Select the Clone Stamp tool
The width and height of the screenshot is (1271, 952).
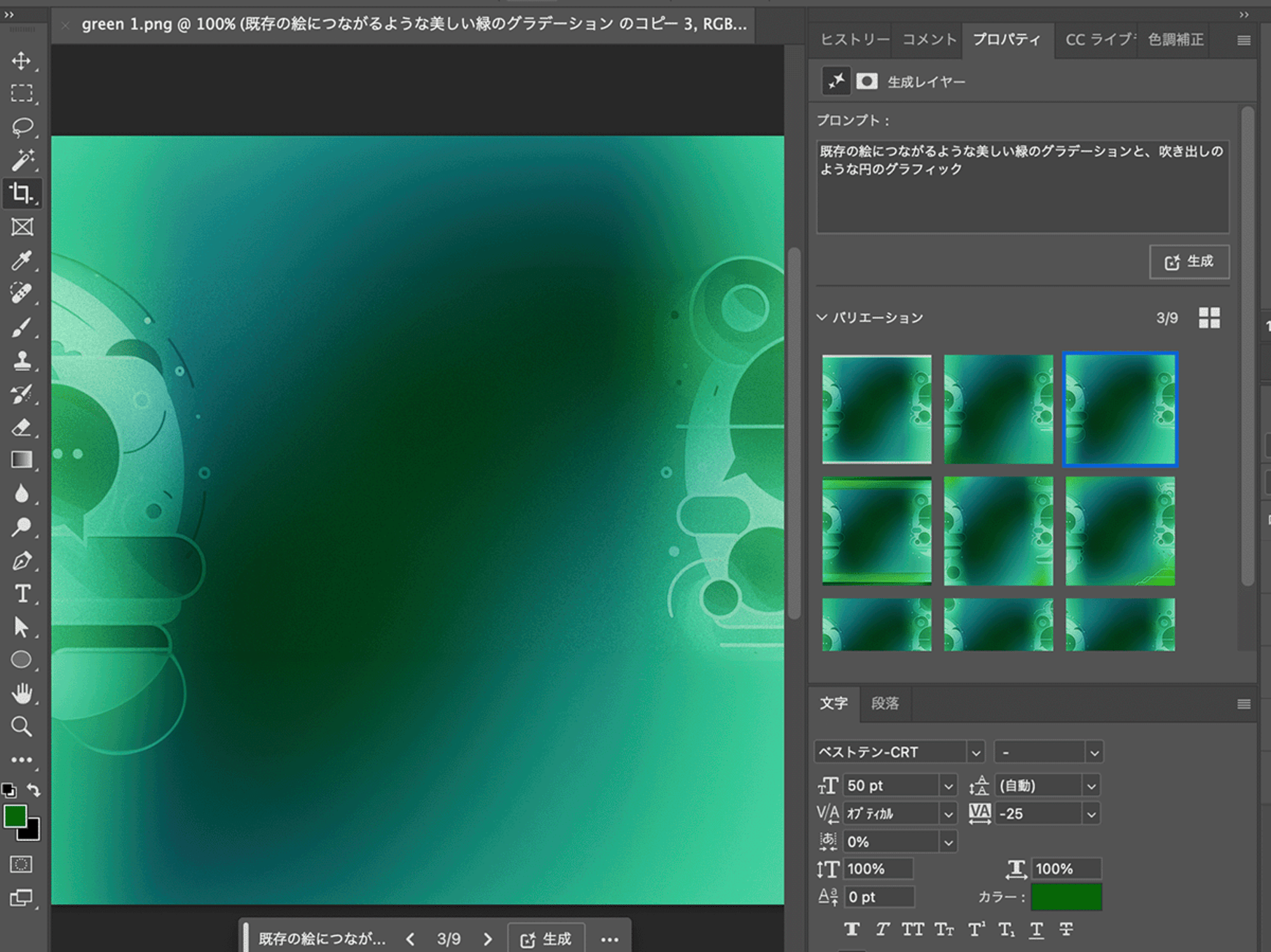22,360
